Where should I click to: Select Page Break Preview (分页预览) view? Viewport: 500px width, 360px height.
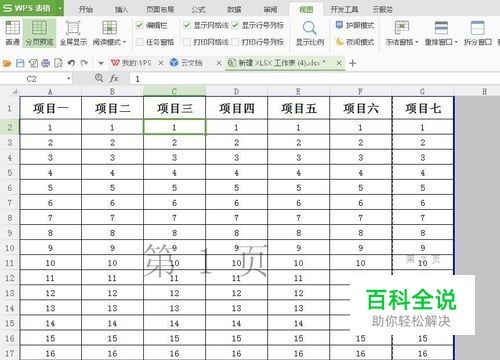[39, 33]
